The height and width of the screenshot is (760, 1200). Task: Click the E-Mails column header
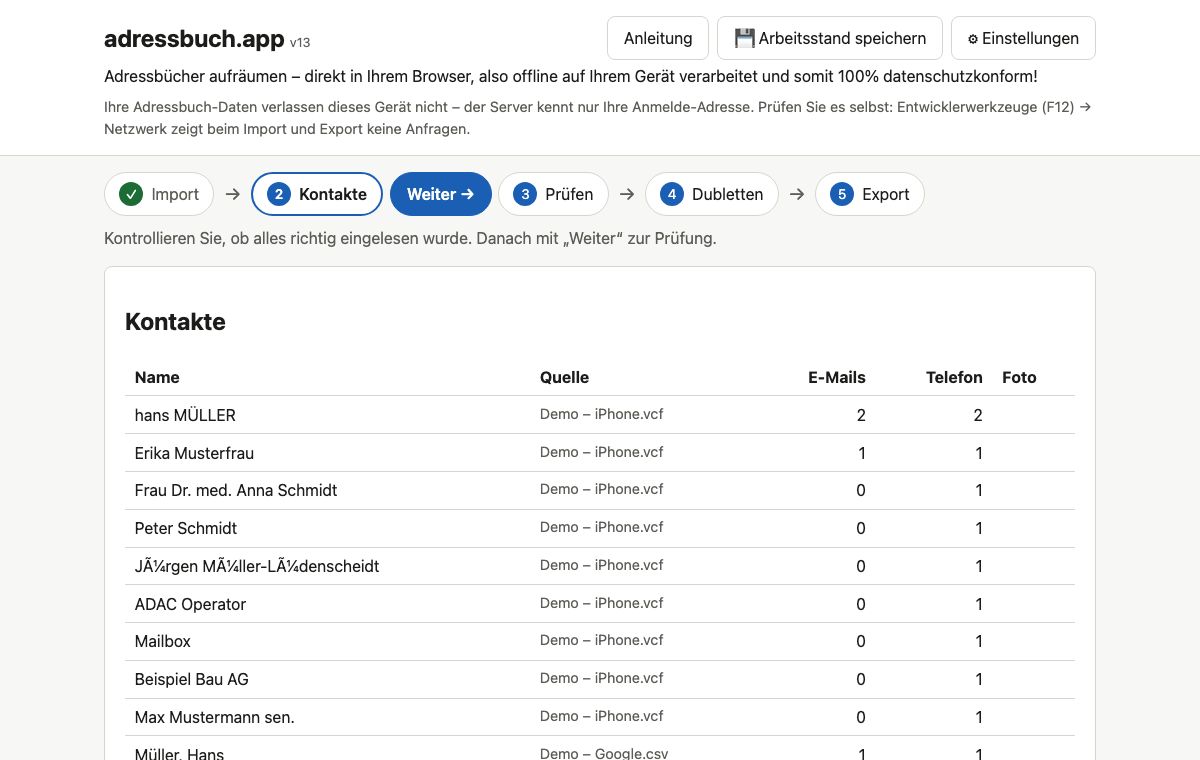coord(837,377)
